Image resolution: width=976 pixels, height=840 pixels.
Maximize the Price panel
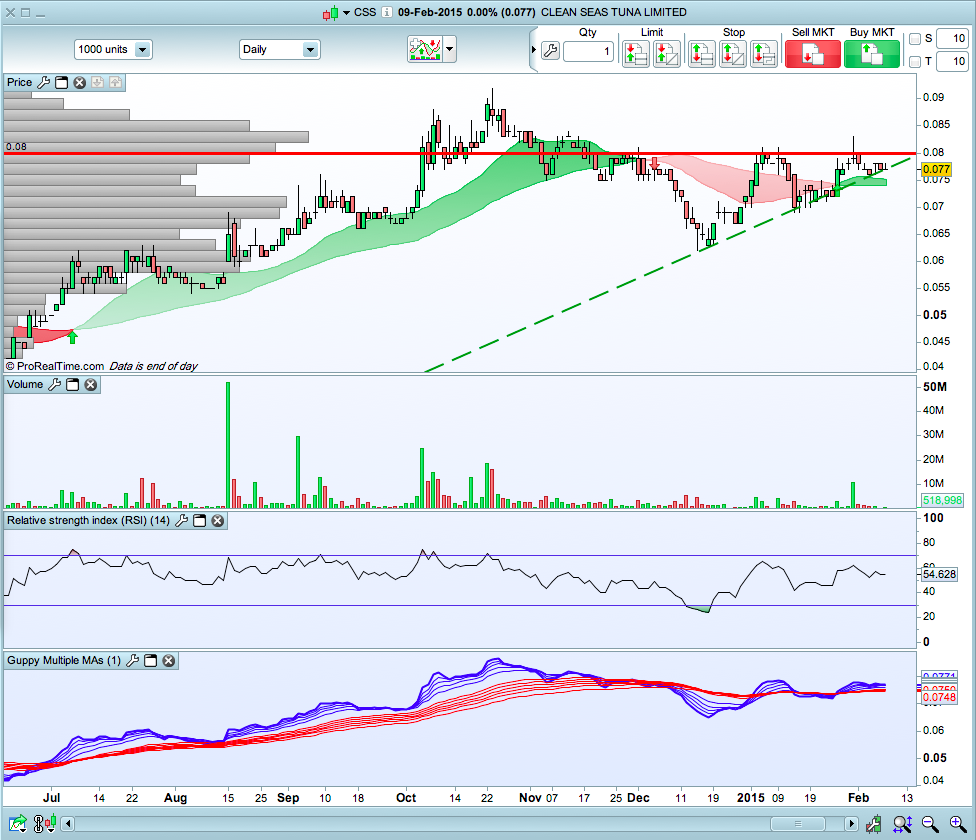(61, 82)
